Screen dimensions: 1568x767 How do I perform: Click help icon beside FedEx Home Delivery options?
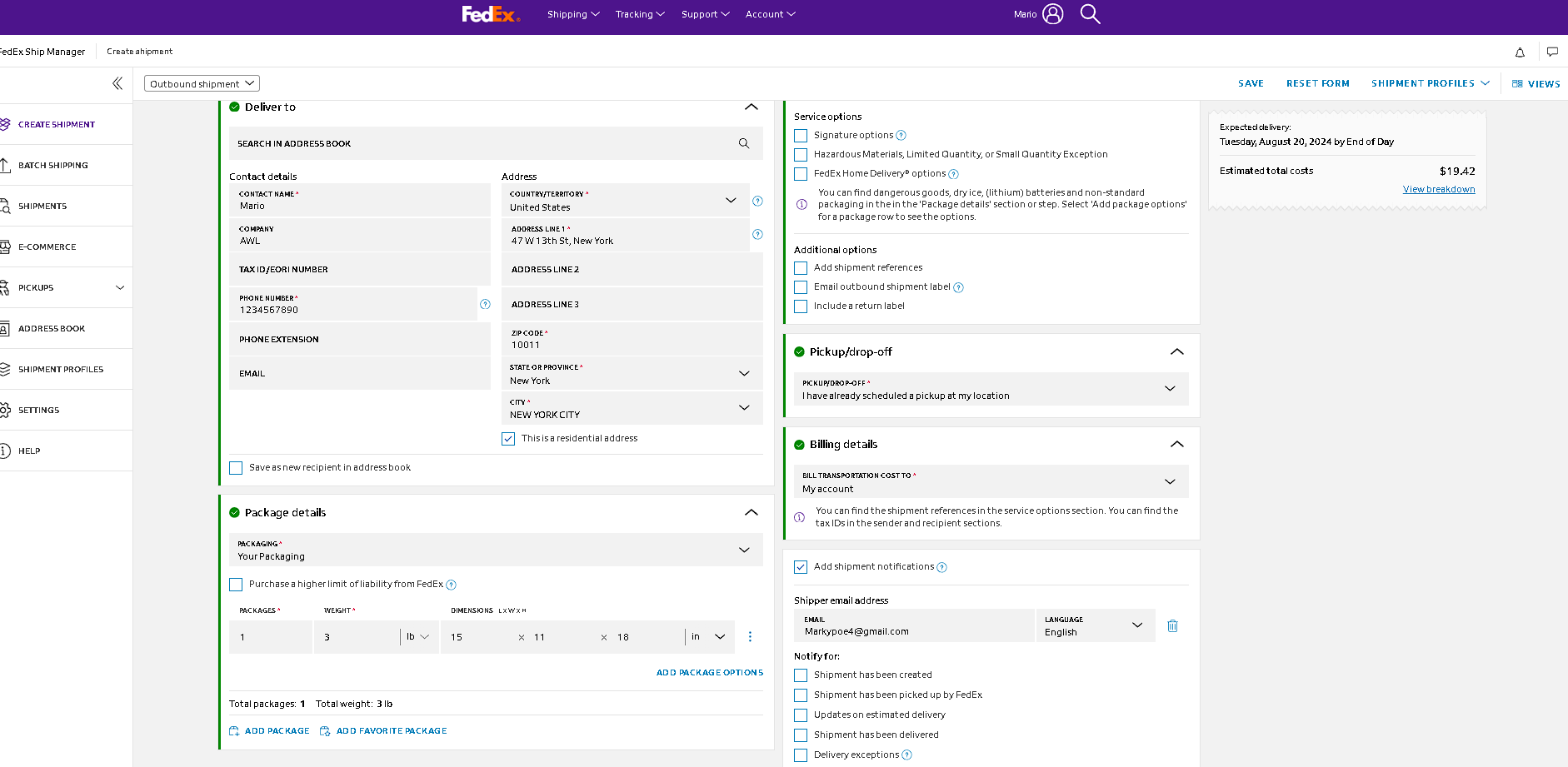point(953,174)
